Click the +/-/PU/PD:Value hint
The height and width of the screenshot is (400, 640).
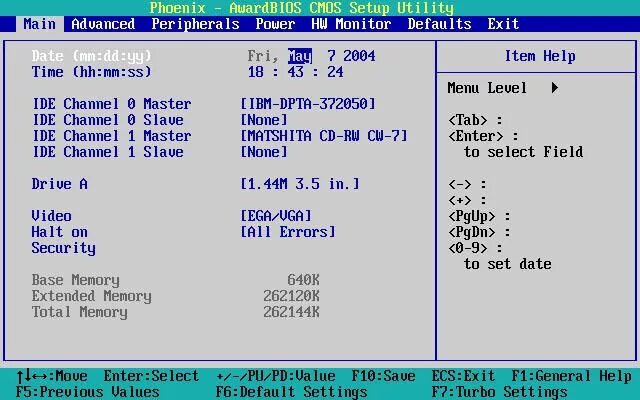tap(276, 376)
